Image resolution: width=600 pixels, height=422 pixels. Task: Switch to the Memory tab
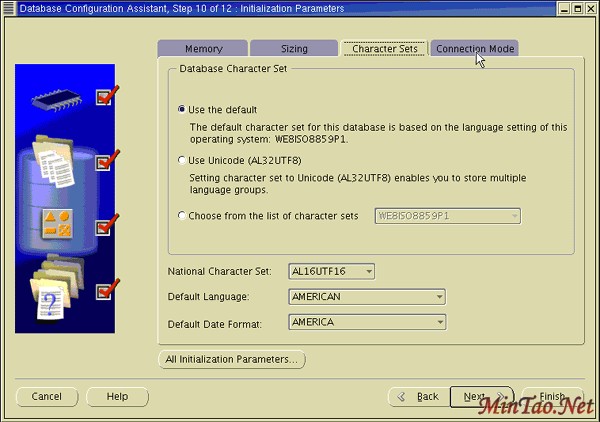(x=203, y=49)
